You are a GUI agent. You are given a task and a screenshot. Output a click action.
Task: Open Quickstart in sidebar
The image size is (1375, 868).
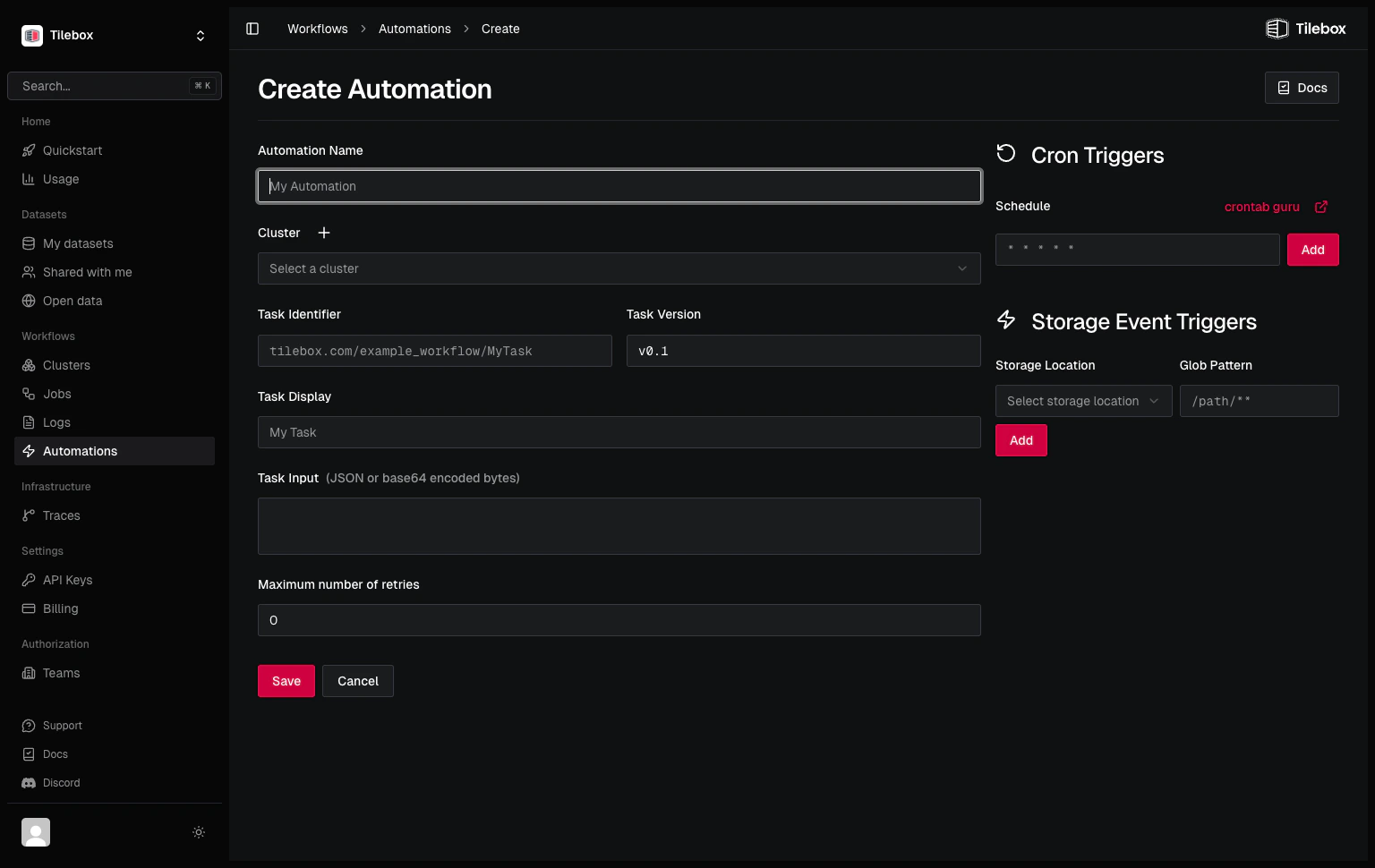tap(115, 150)
